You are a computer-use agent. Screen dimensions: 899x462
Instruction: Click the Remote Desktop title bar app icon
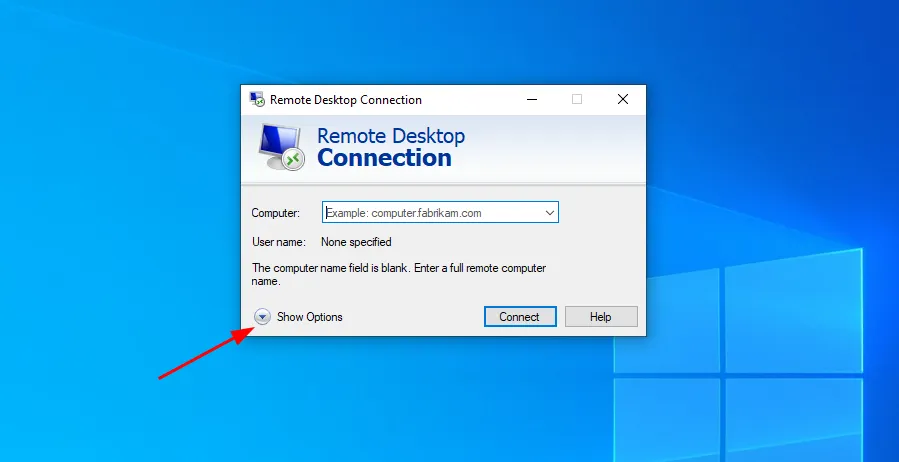(258, 100)
